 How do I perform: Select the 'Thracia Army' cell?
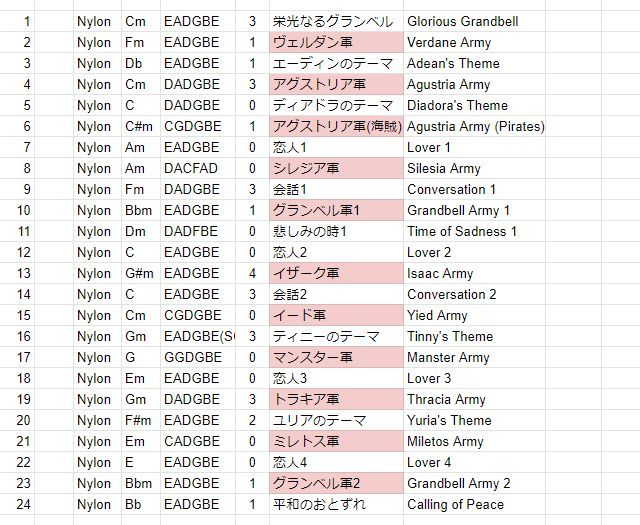tap(447, 399)
